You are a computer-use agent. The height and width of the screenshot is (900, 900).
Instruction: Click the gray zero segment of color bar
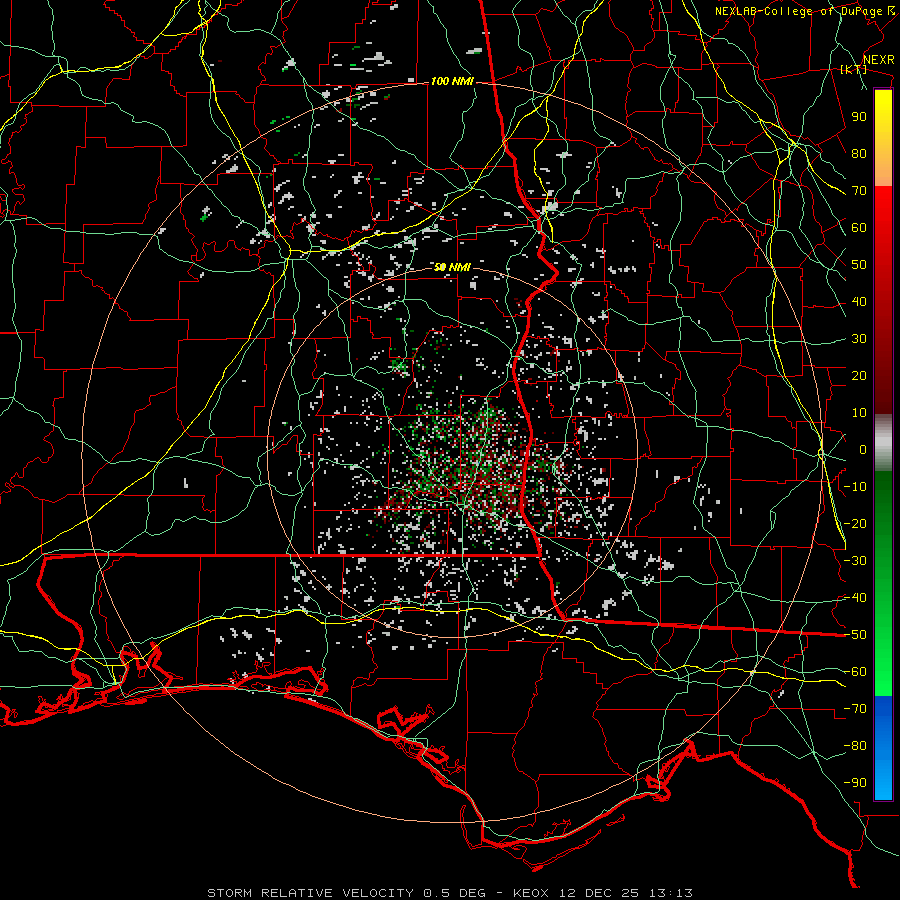883,443
